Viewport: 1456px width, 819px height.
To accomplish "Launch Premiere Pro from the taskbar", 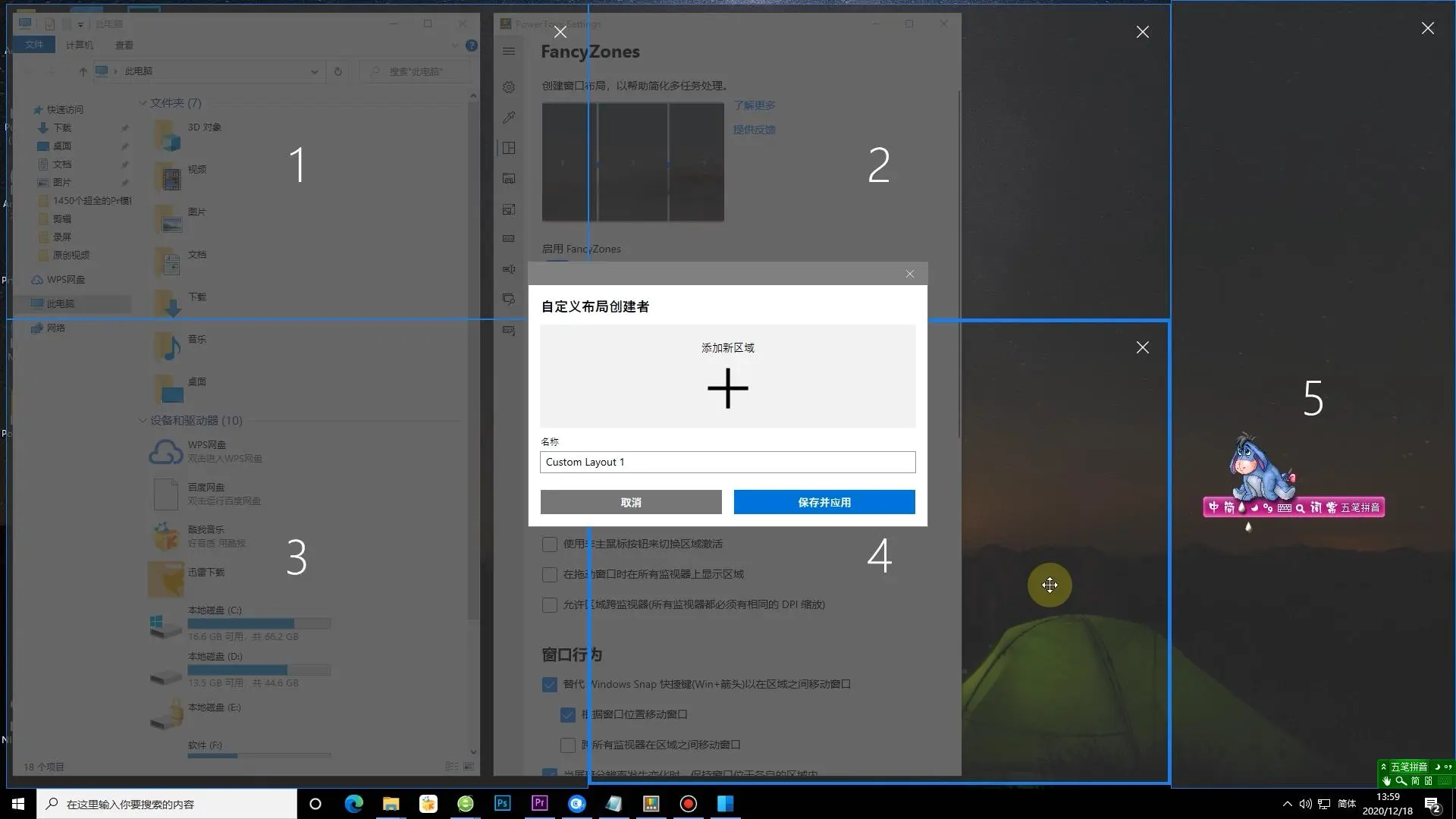I will (539, 803).
